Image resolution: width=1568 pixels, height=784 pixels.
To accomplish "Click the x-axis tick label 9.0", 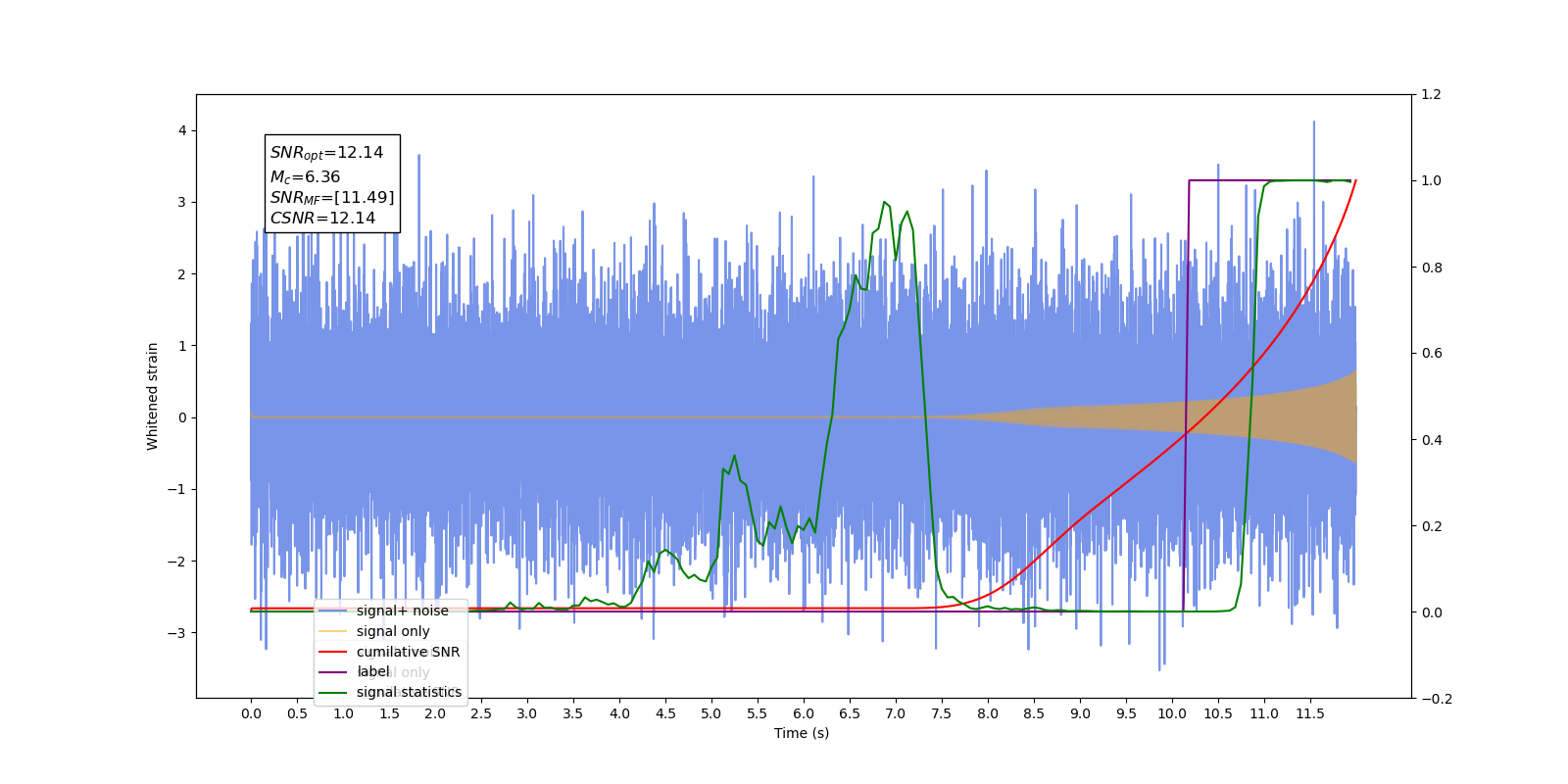I will pyautogui.click(x=1080, y=713).
